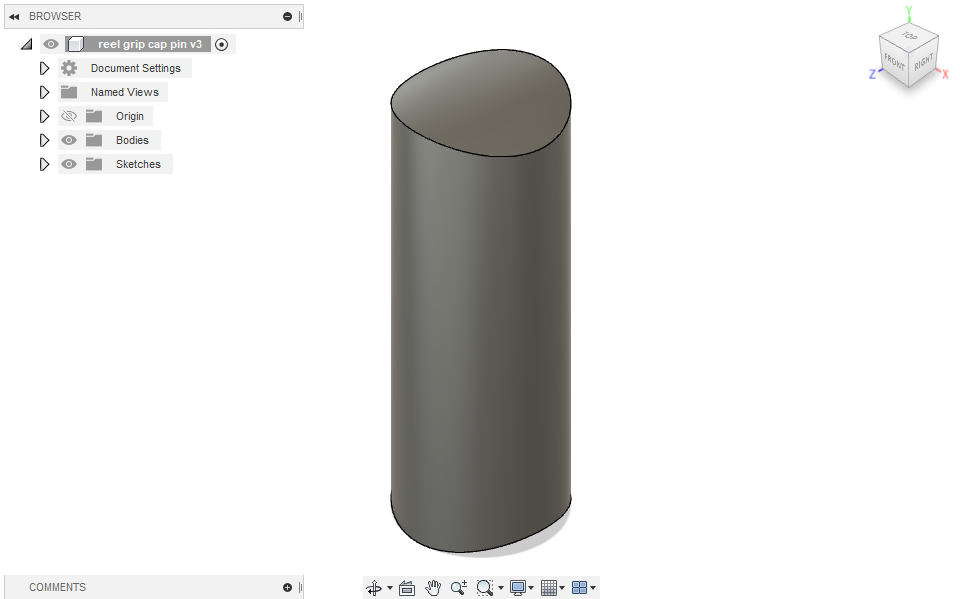962x599 pixels.
Task: Click the Viewports icon
Action: pyautogui.click(x=580, y=588)
